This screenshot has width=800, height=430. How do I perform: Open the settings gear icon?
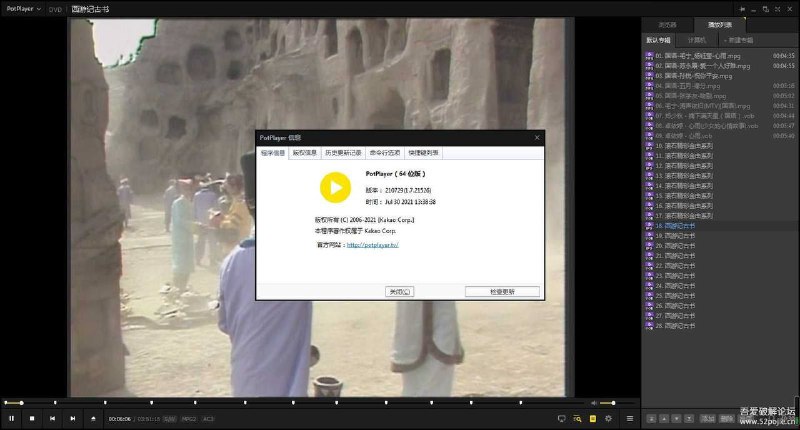pyautogui.click(x=609, y=418)
